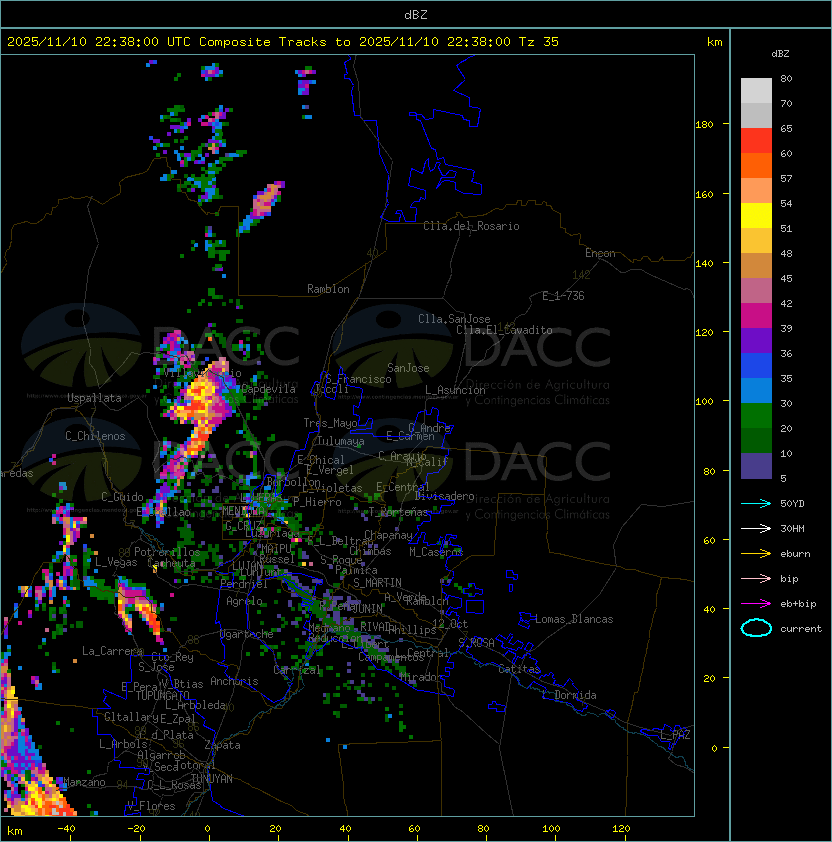Click the 'V_Flores' map label

click(x=151, y=806)
